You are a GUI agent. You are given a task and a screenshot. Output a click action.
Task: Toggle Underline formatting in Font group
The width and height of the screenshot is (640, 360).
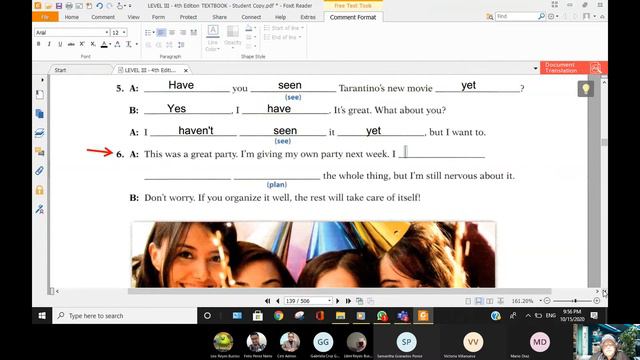coord(60,44)
